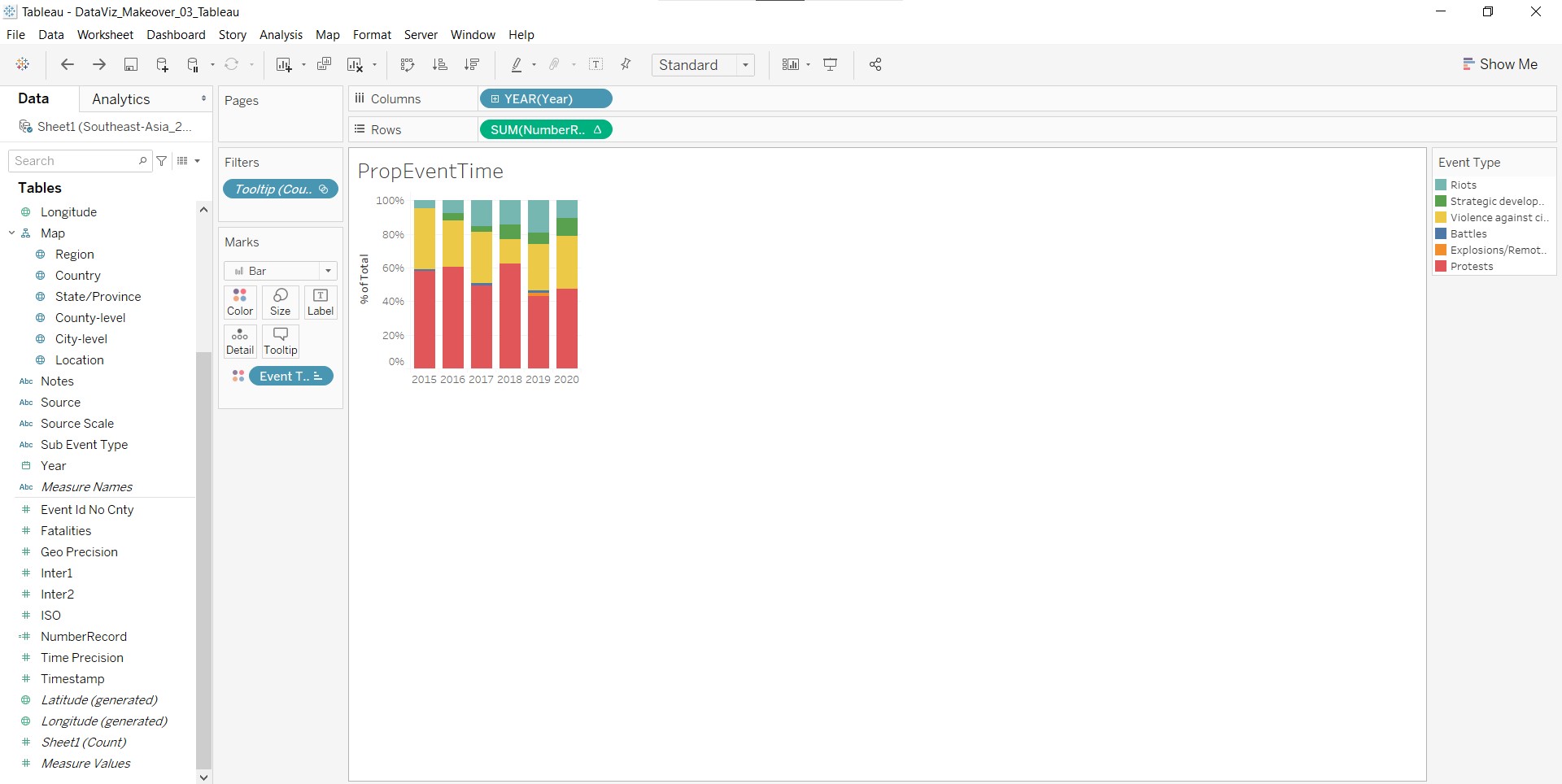Switch to the Analytics tab

(x=120, y=99)
